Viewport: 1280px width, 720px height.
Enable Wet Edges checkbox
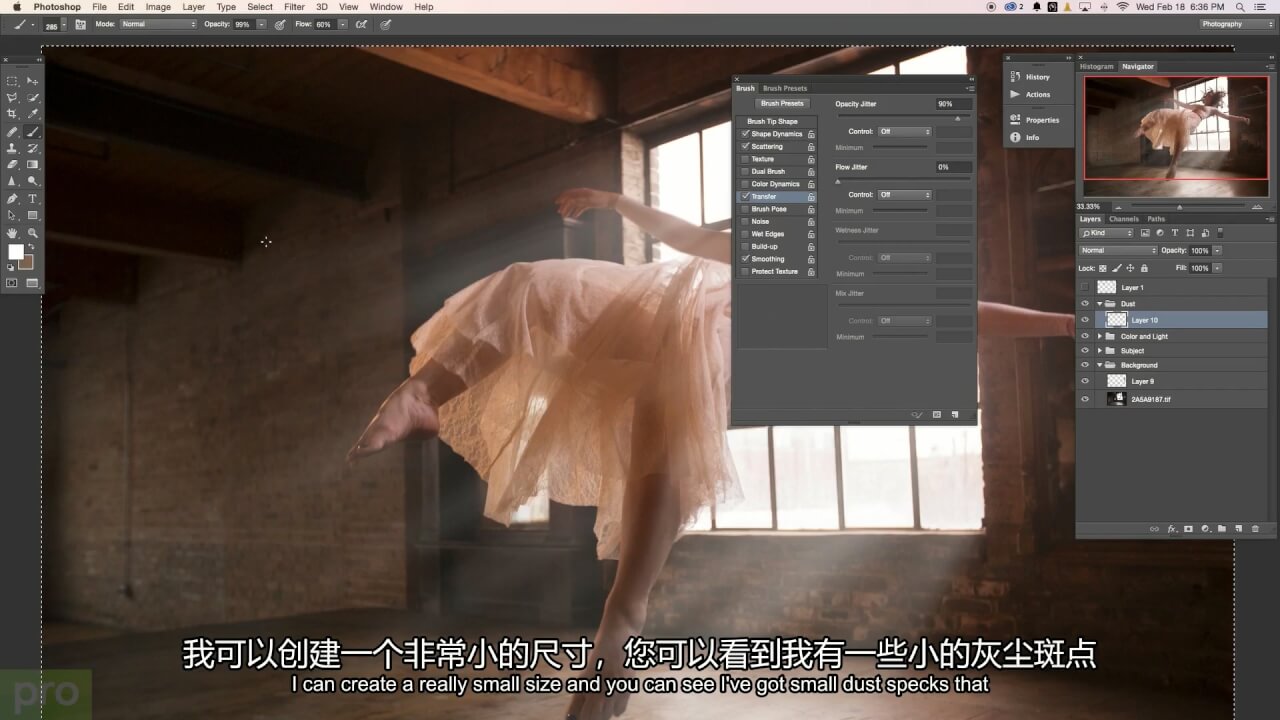[x=744, y=234]
